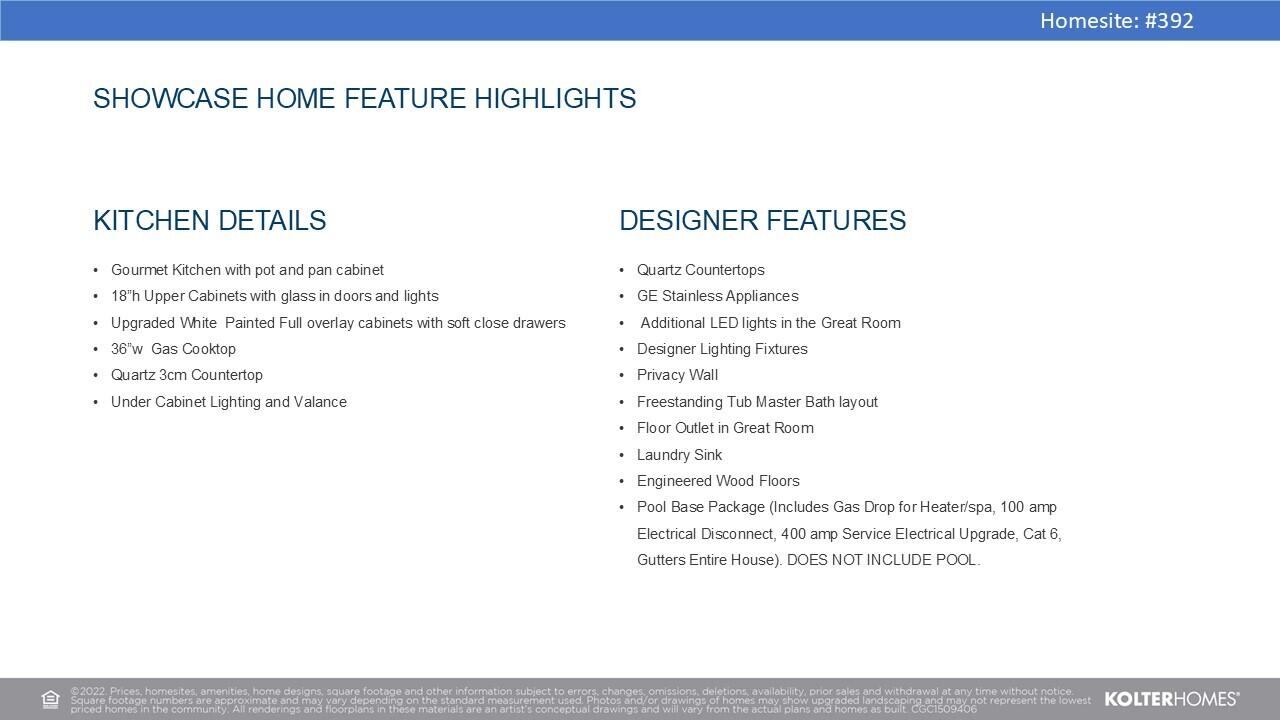Click the Engineered Wood Floors bullet
This screenshot has height=720, width=1280.
click(x=718, y=480)
